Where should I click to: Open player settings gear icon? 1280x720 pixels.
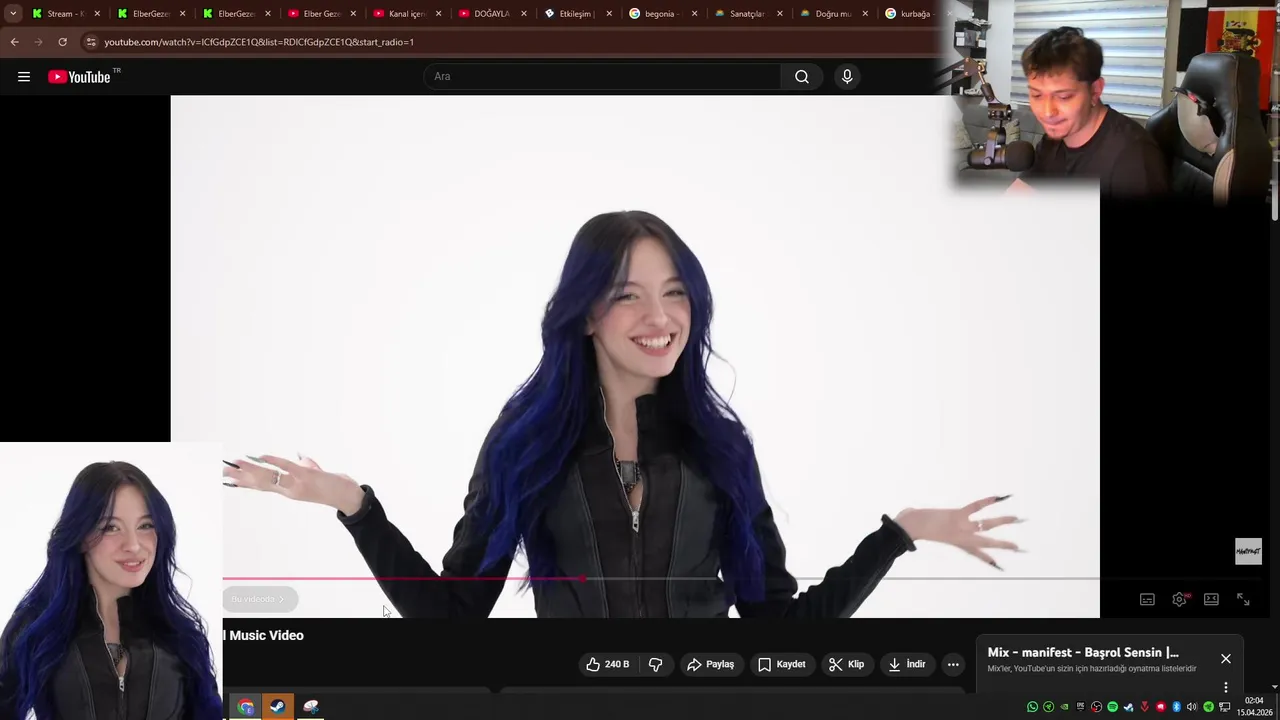[1180, 599]
